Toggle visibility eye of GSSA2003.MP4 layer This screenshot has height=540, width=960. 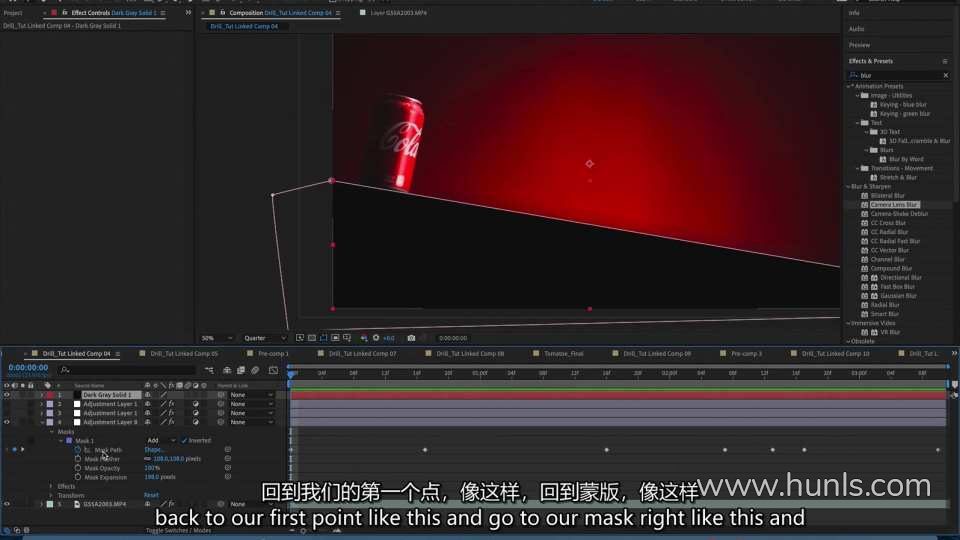click(x=7, y=504)
